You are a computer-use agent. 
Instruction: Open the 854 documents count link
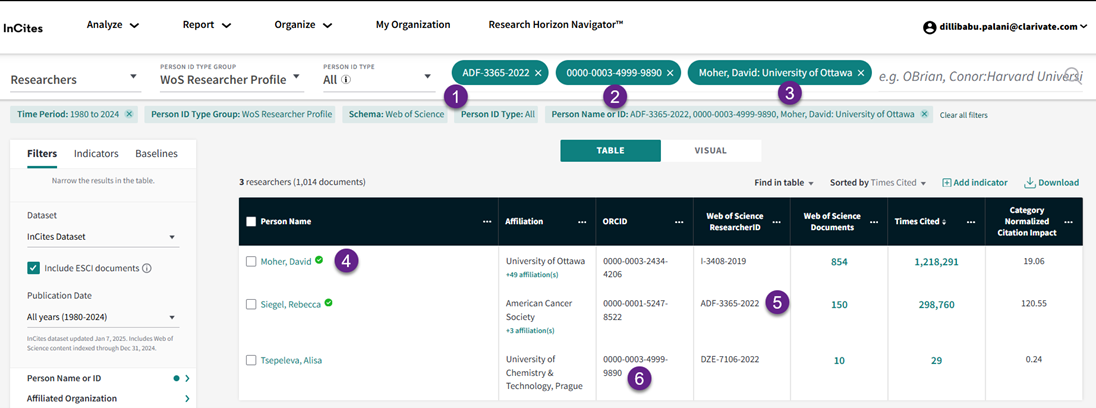839,262
